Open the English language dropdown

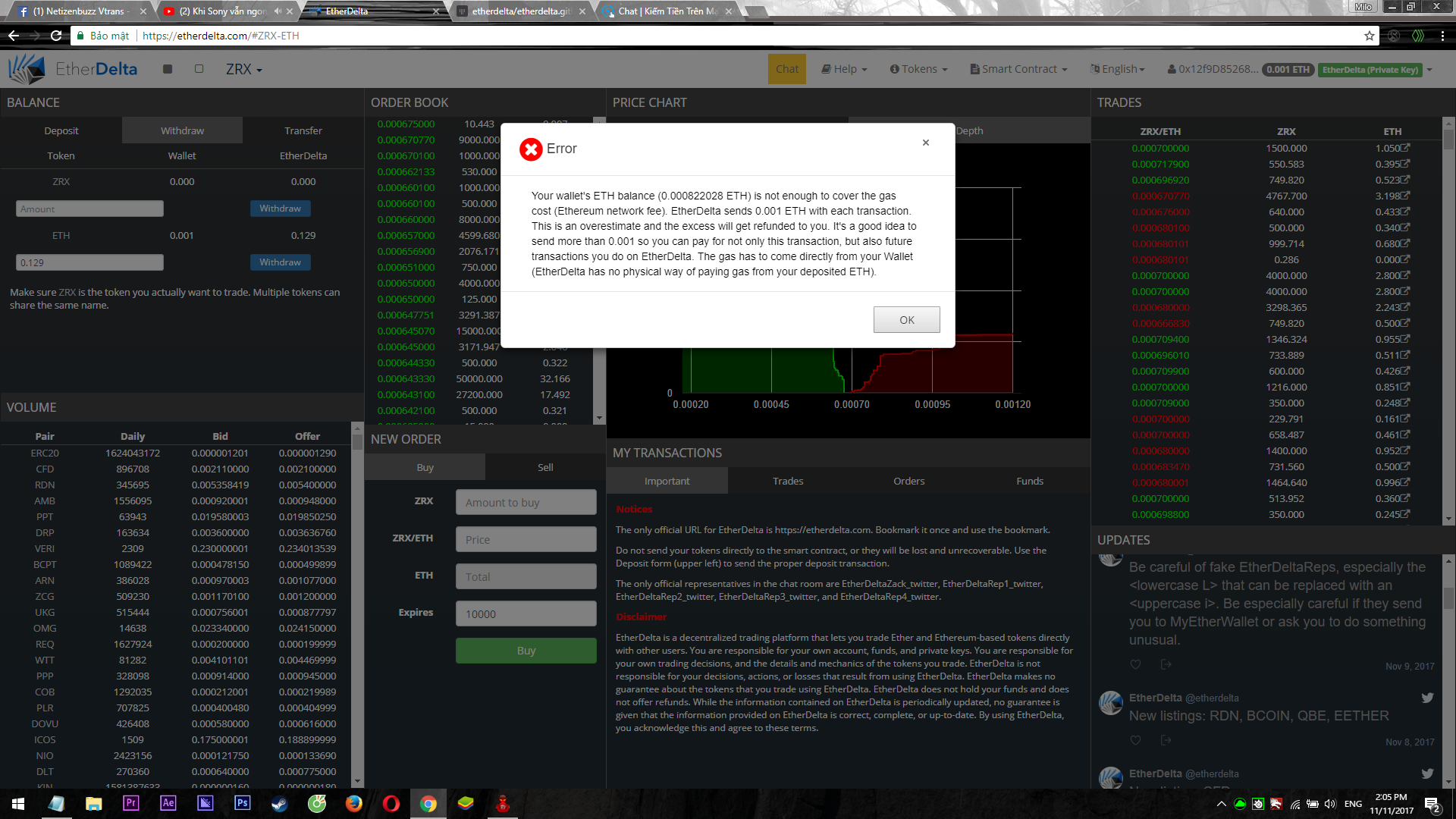pyautogui.click(x=1117, y=69)
